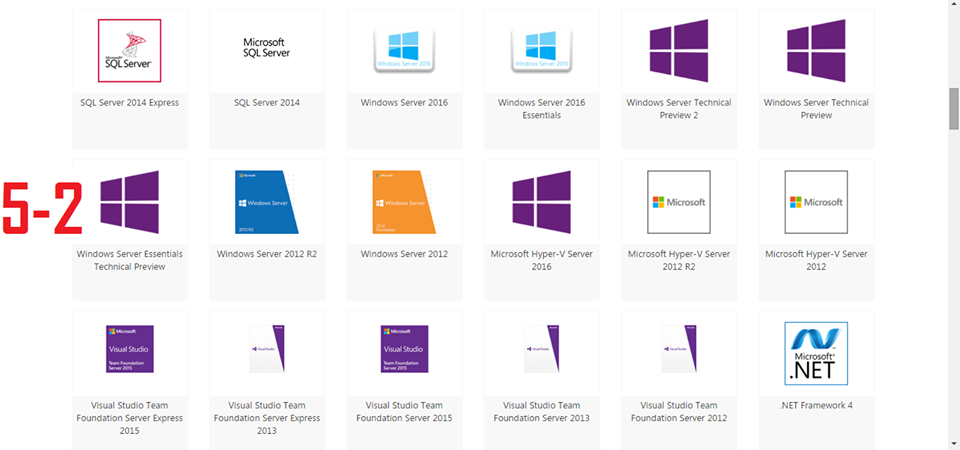Click the Windows Server Essentials Technical Preview label
The width and height of the screenshot is (960, 450).
pyautogui.click(x=130, y=260)
